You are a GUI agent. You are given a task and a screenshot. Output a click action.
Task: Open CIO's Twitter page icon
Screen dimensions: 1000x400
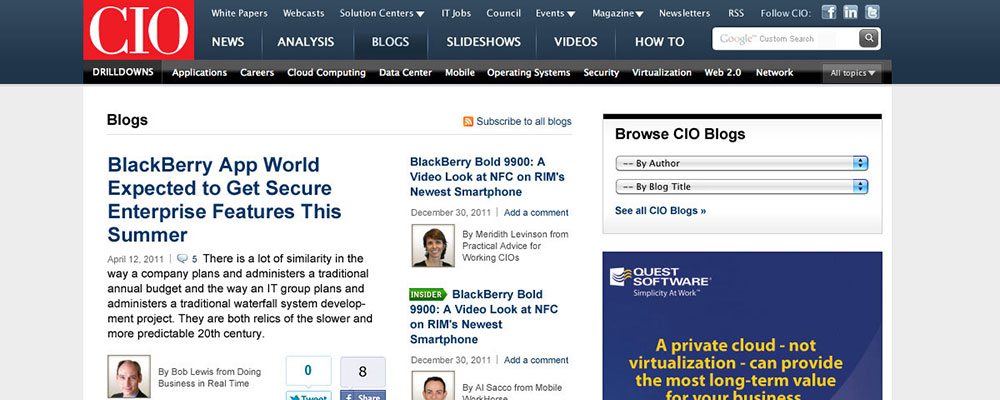coord(872,12)
